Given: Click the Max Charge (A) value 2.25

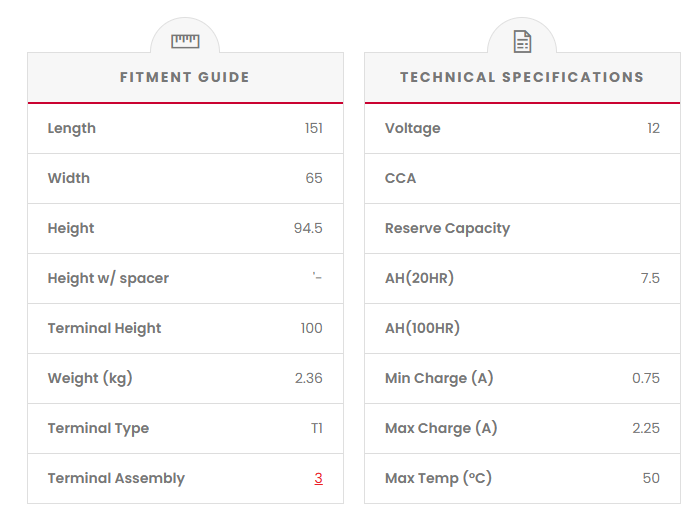Looking at the screenshot, I should tap(646, 428).
